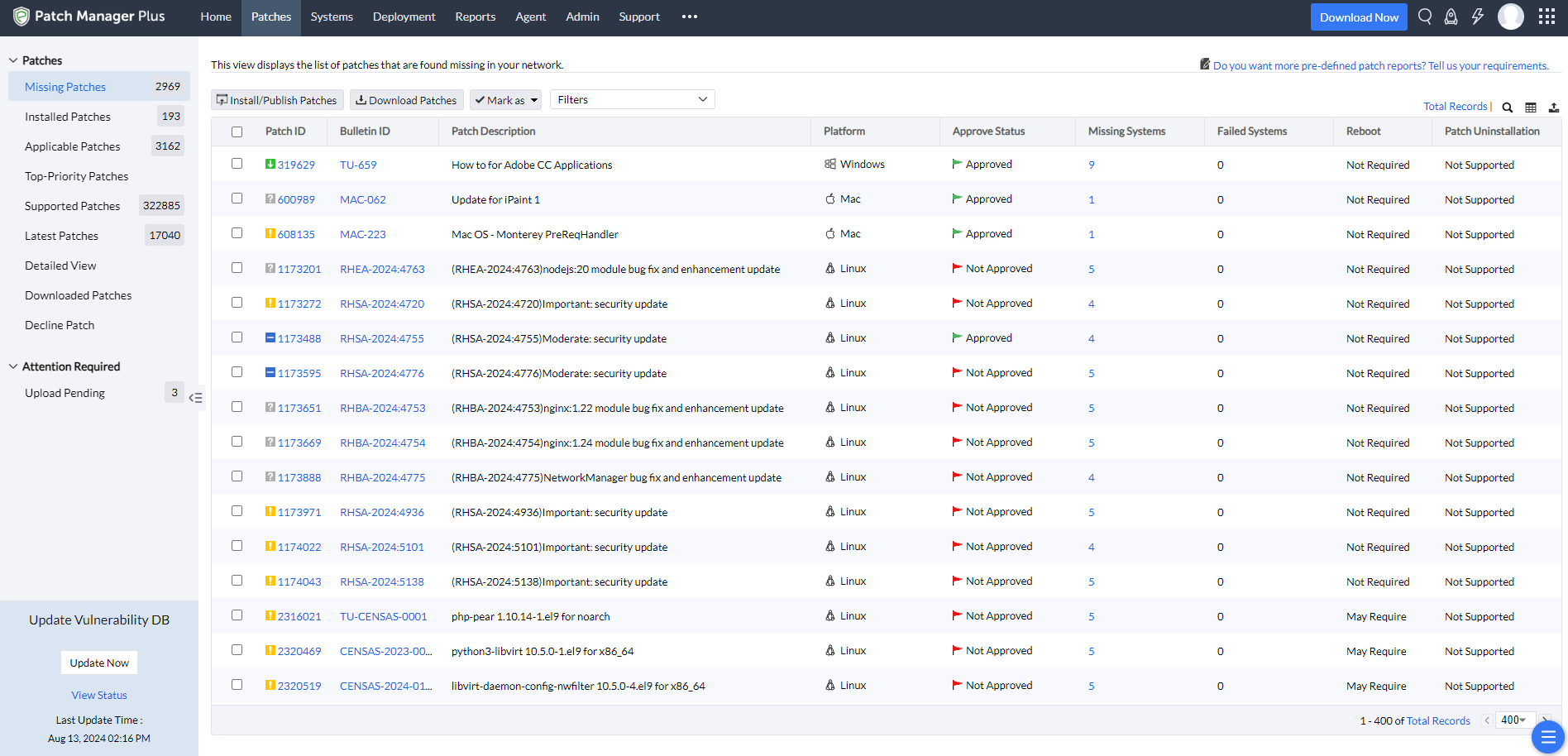The width and height of the screenshot is (1568, 756).
Task: Open the apps grid icon in top bar
Action: (1547, 17)
